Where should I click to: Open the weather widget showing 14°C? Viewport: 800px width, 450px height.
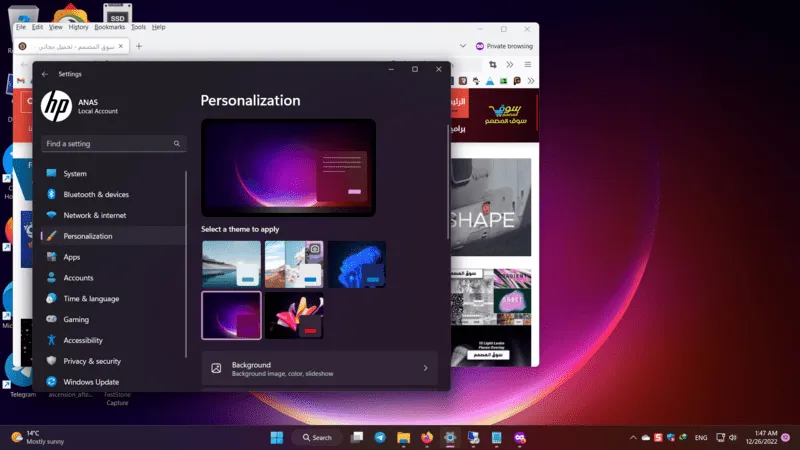(38, 437)
